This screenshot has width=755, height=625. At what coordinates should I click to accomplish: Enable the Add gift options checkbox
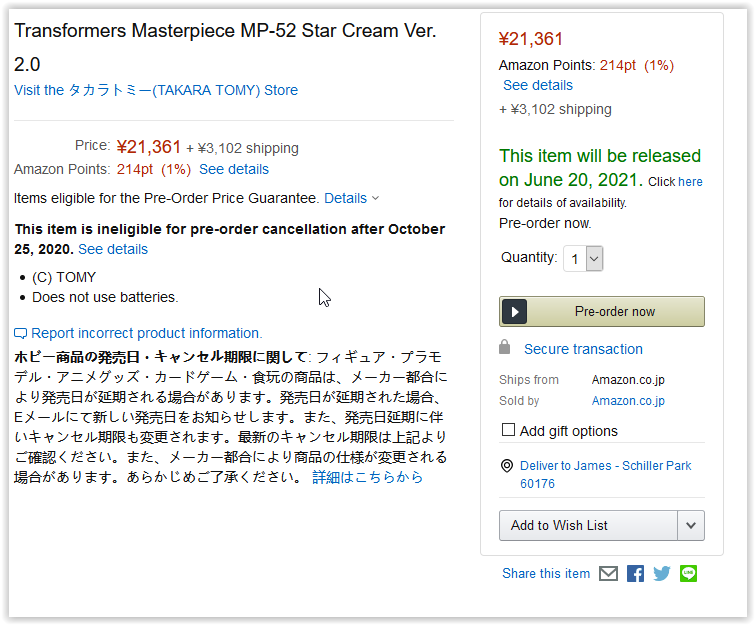509,430
